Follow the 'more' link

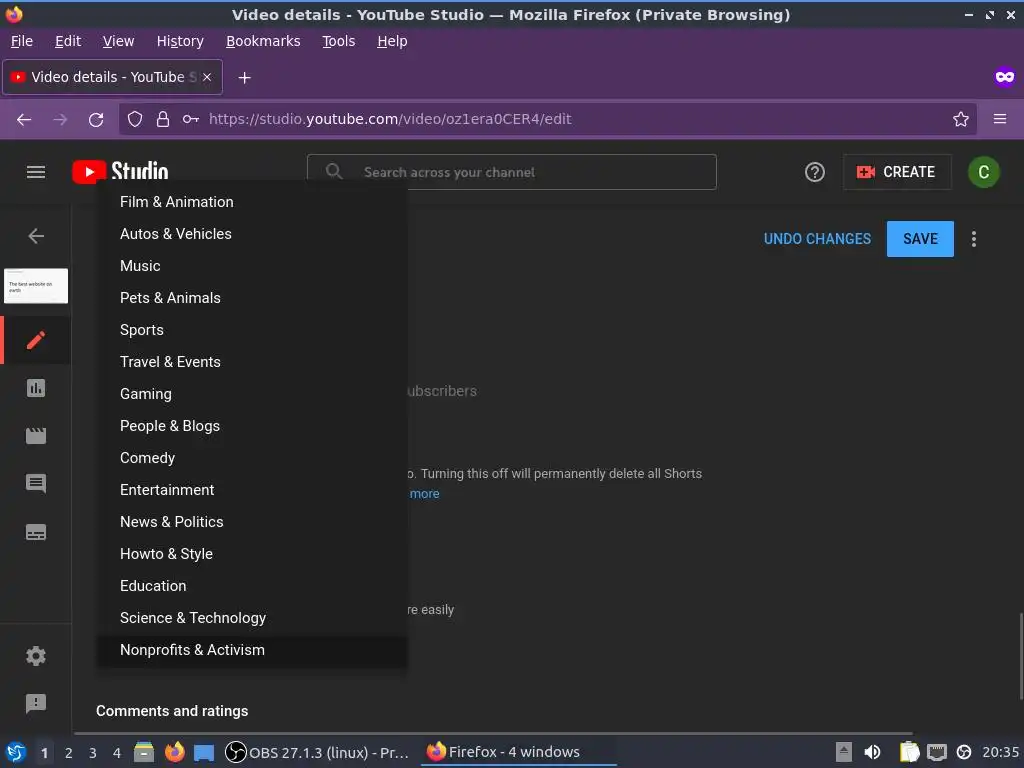(424, 494)
